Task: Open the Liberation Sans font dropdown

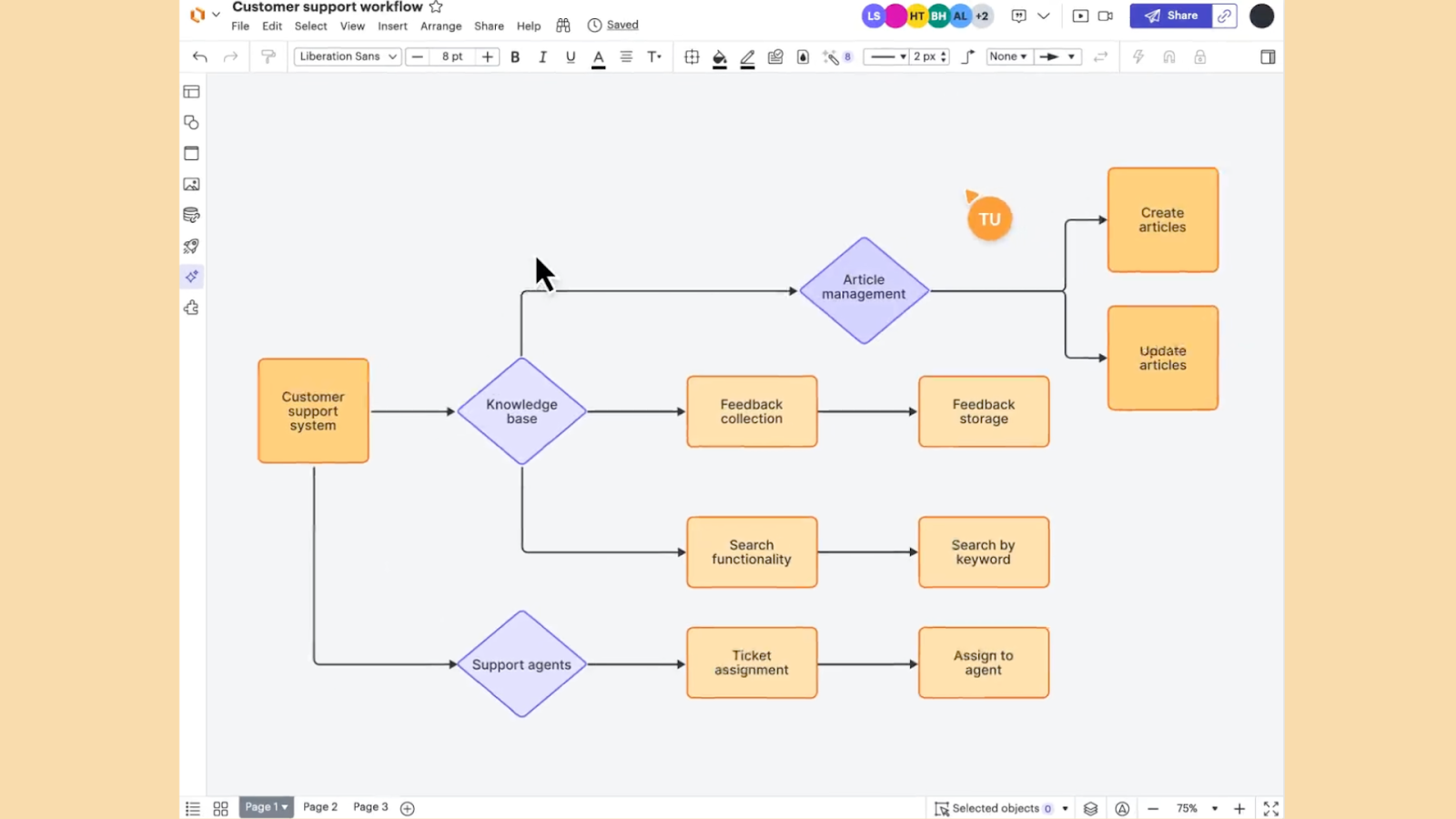Action: pos(348,56)
